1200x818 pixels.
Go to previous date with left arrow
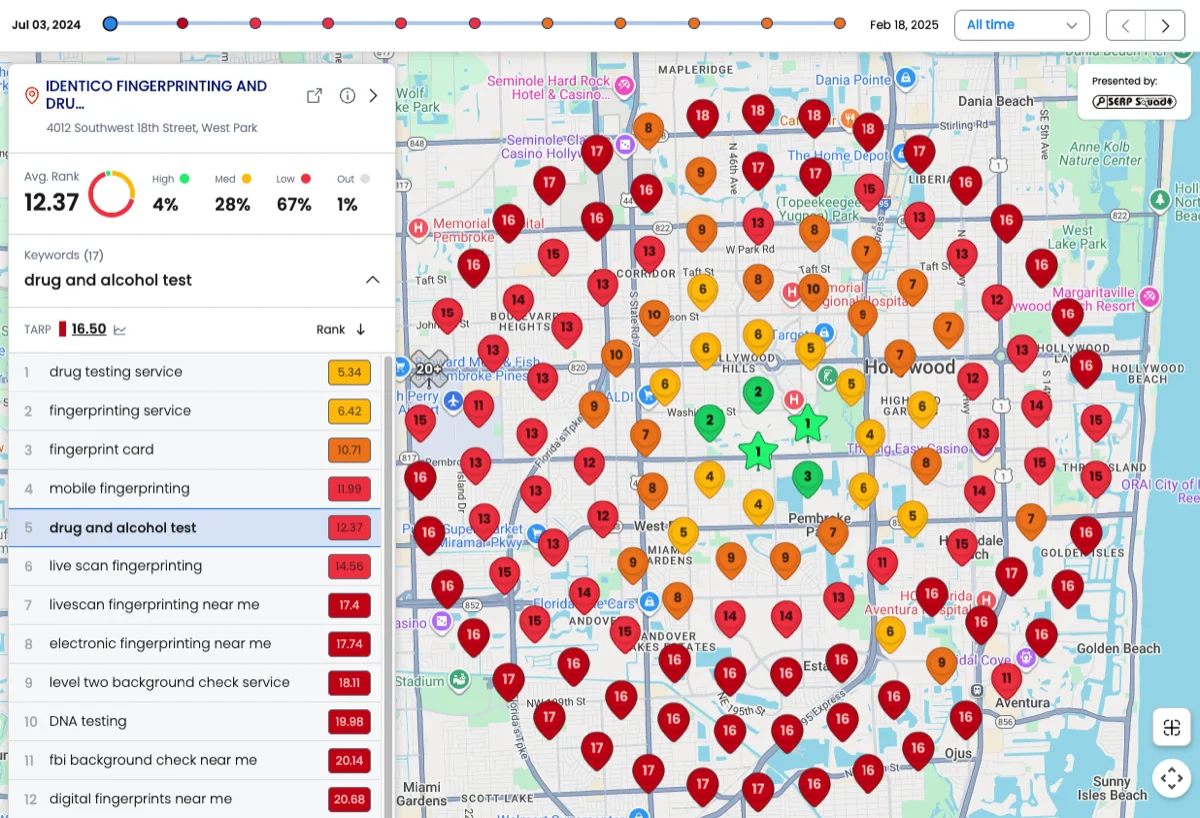(1126, 25)
